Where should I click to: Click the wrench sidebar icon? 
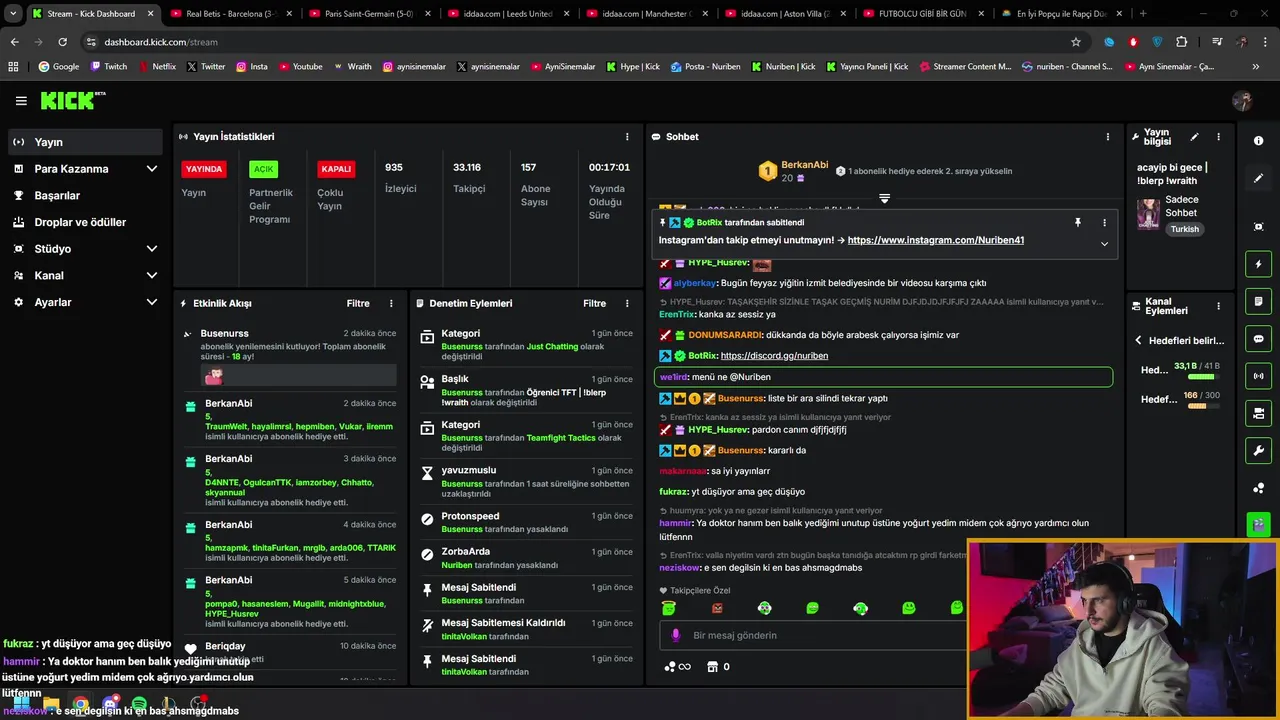1258,451
